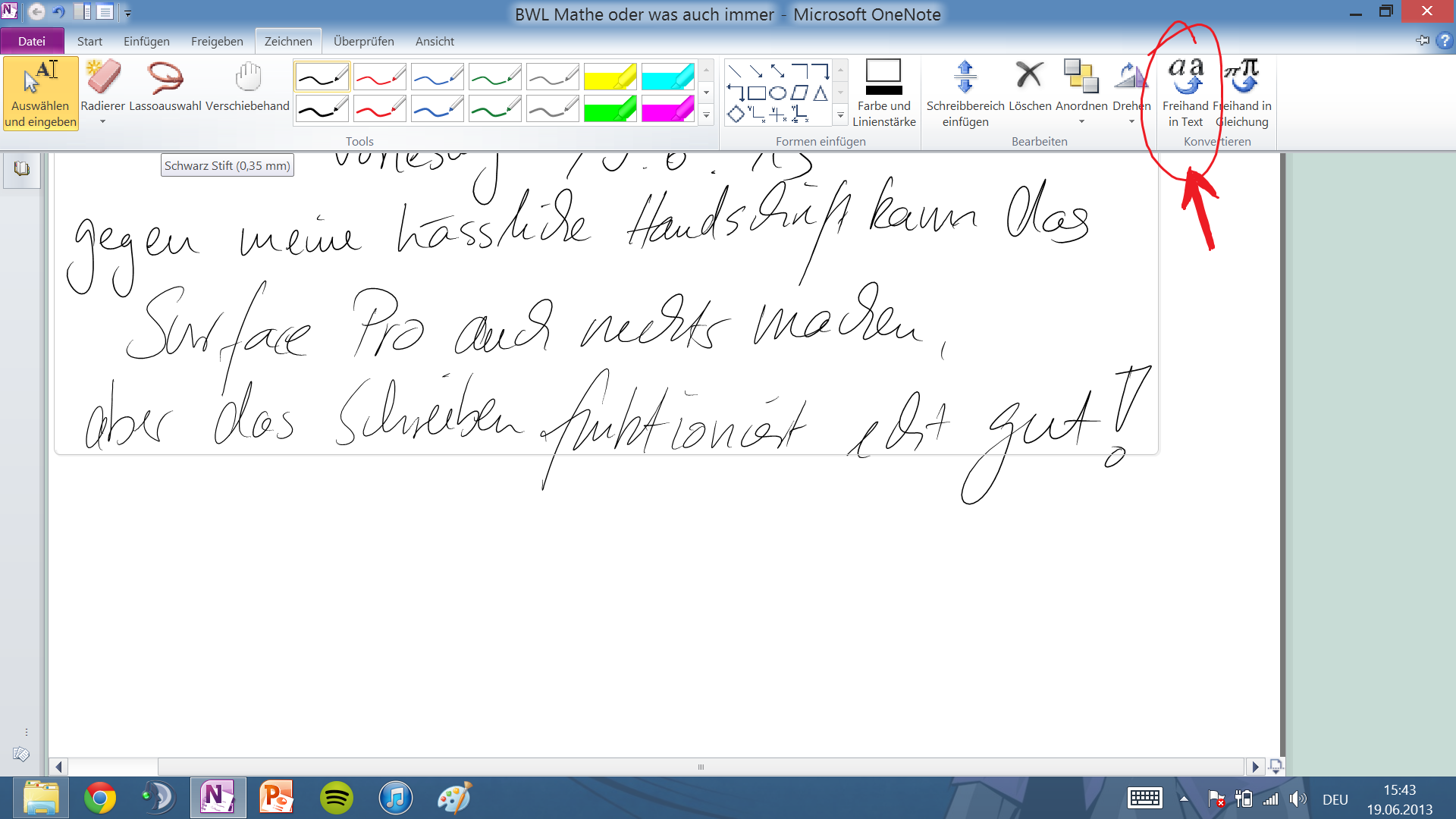Activate the Lassoauswahl tool
The image size is (1456, 819).
coord(165,86)
